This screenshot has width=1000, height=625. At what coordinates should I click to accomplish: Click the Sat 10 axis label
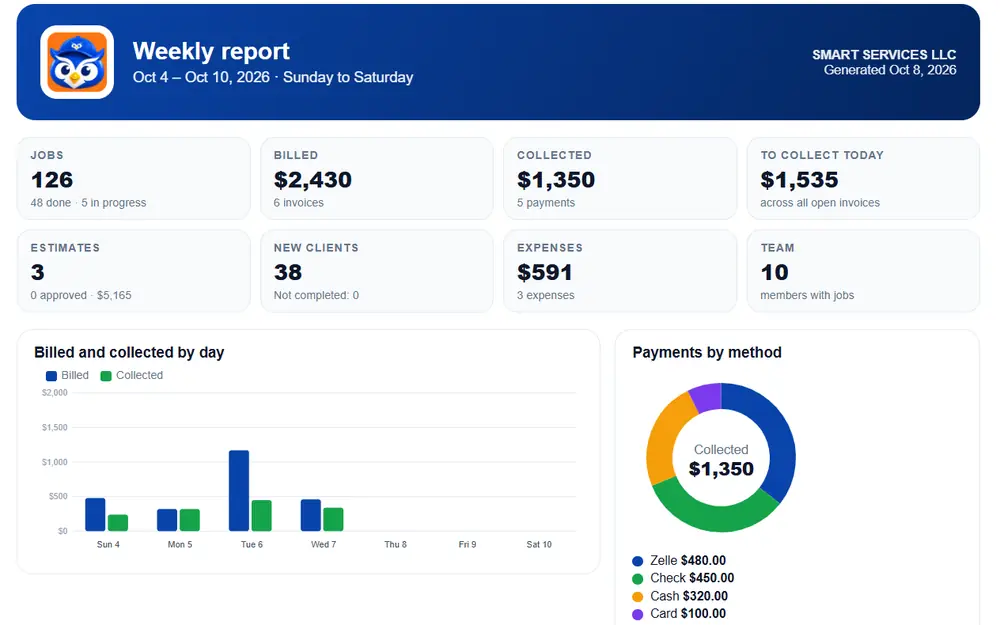pyautogui.click(x=539, y=545)
